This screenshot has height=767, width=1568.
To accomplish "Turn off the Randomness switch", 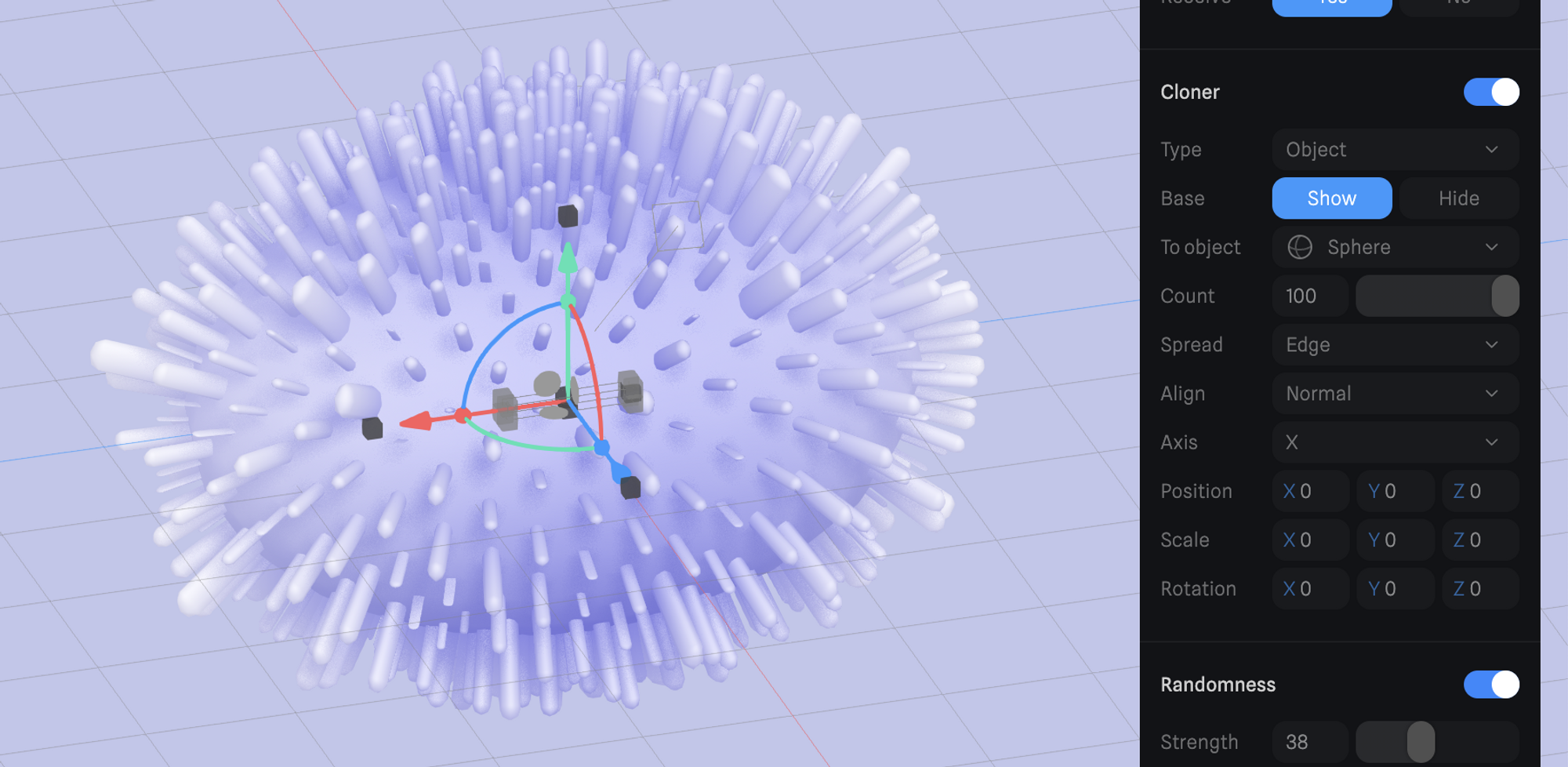I will pyautogui.click(x=1490, y=685).
